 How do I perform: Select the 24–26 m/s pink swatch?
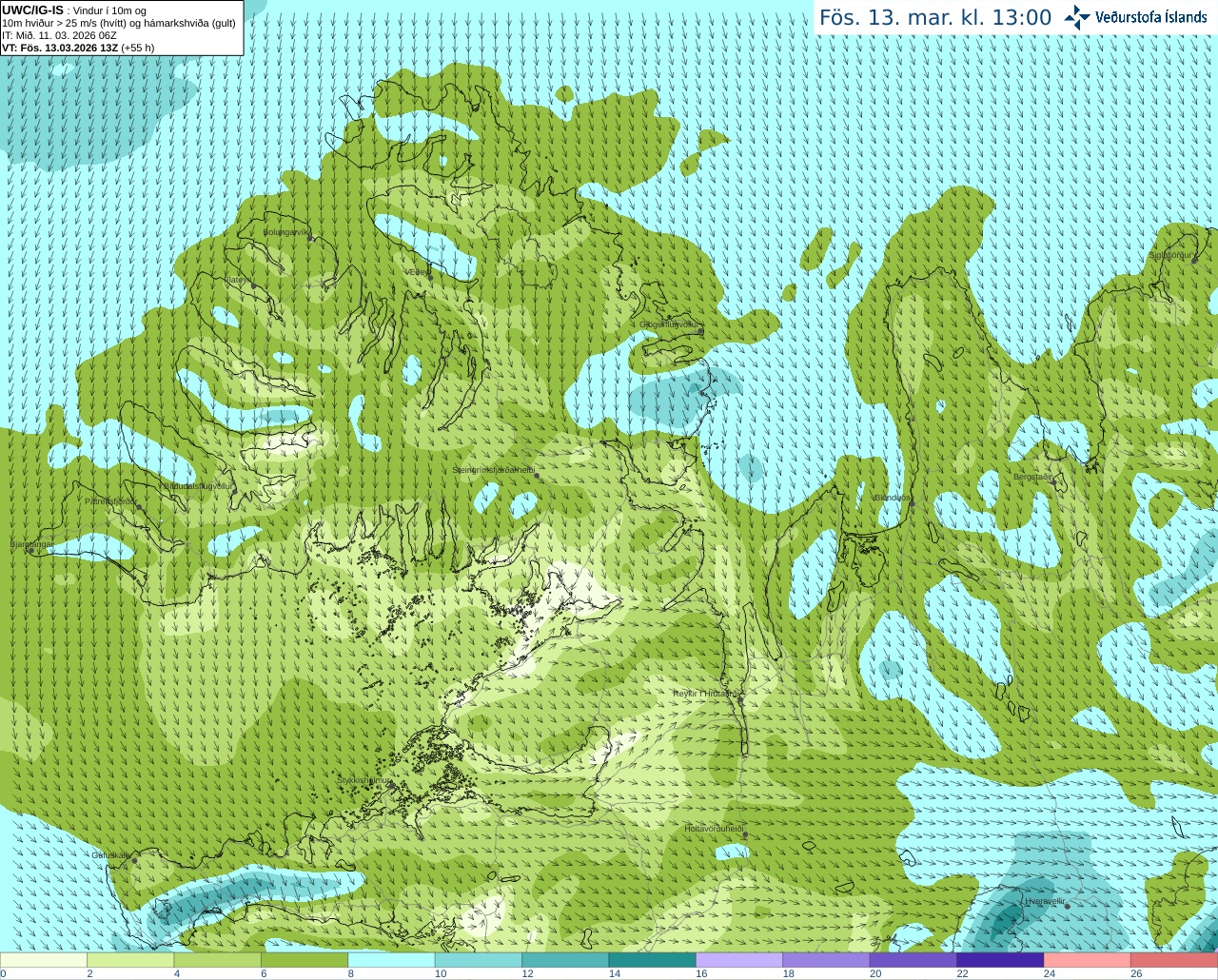[1088, 960]
